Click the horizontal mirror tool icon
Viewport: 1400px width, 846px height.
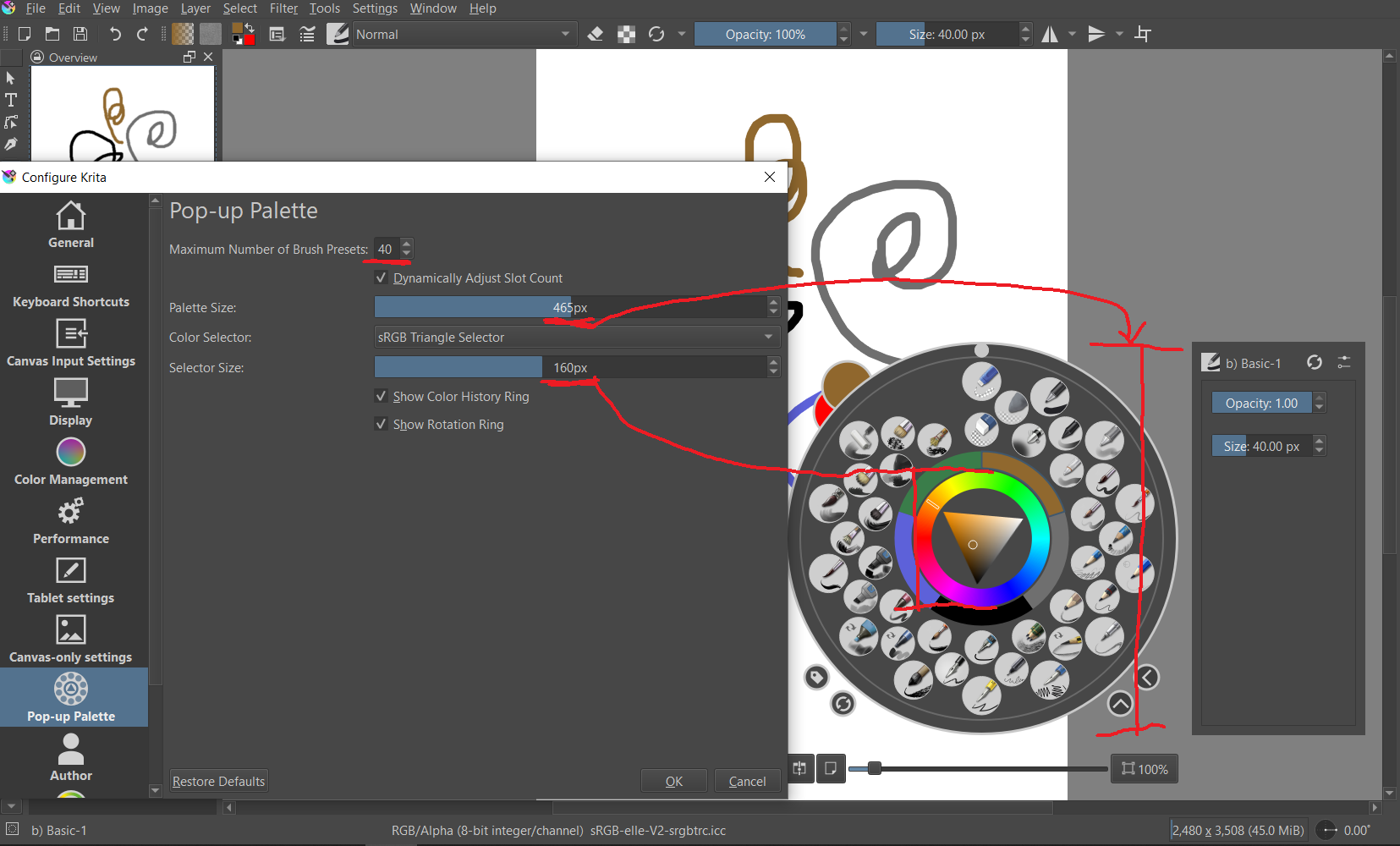click(x=1050, y=35)
